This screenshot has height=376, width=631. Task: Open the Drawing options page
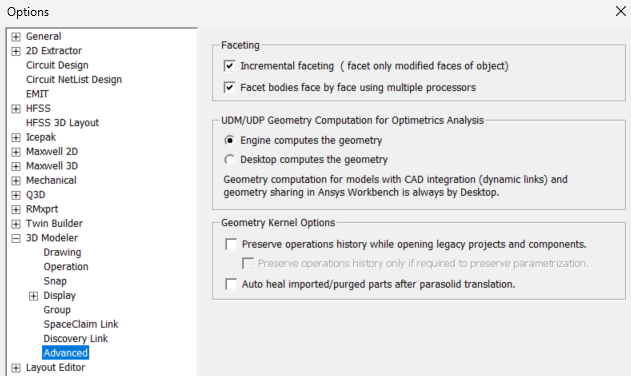tap(62, 252)
